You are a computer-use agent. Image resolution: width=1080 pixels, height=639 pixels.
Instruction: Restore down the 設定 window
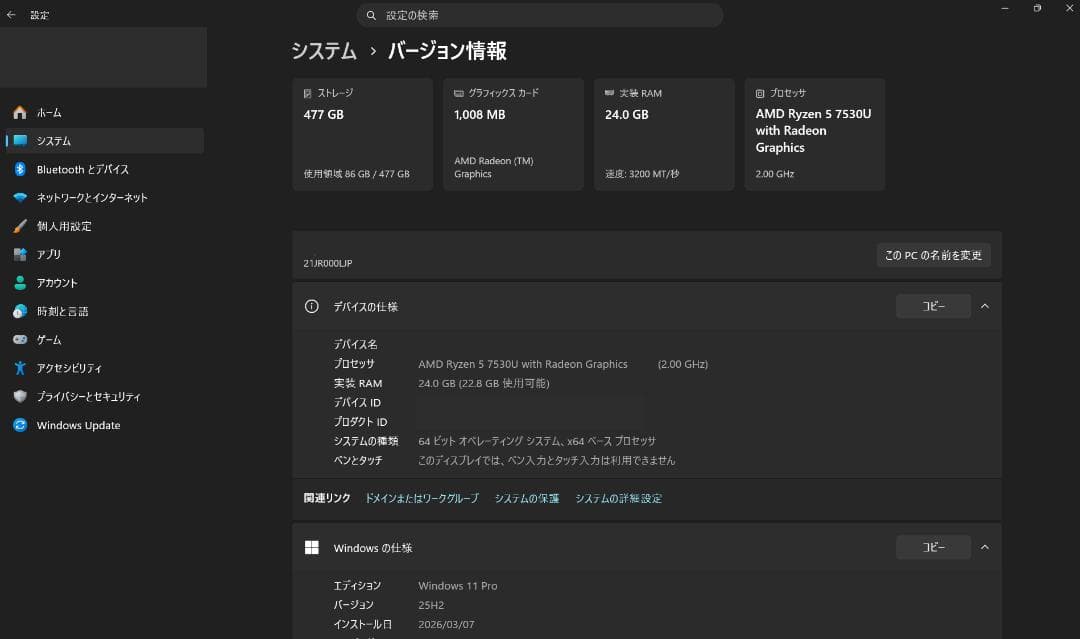tap(1037, 8)
